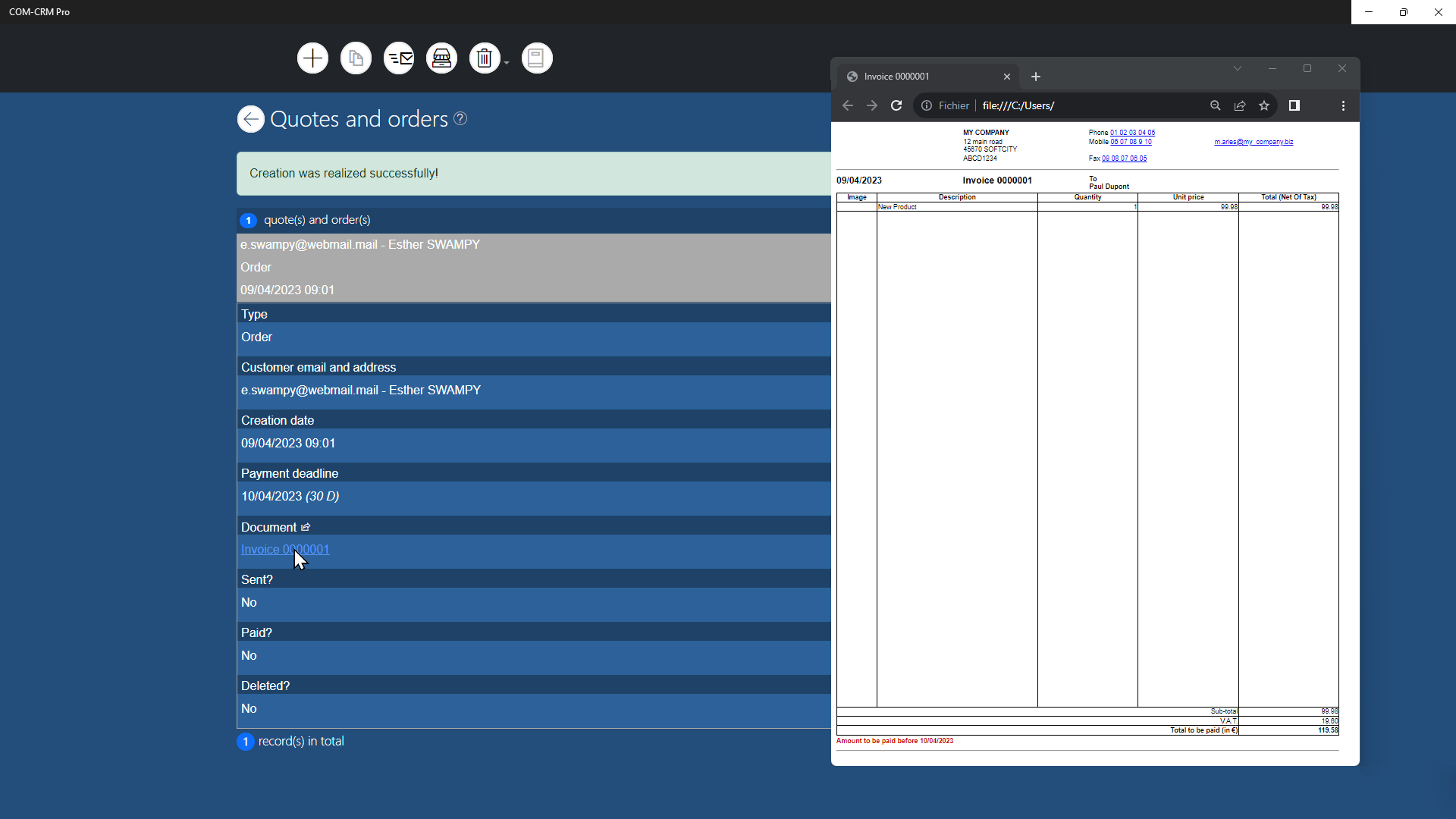
Task: Reload the invoice page in browser
Action: 896,106
